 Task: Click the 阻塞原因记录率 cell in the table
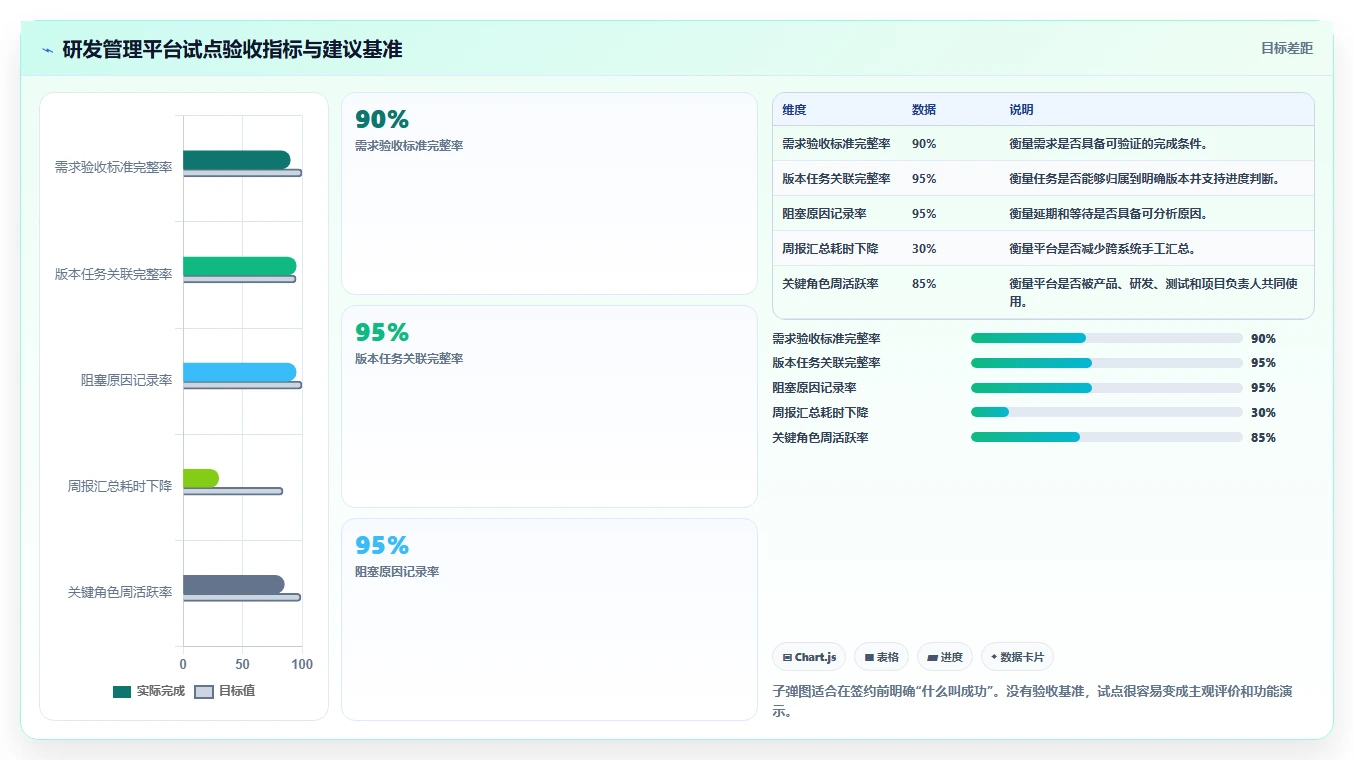[x=824, y=214]
